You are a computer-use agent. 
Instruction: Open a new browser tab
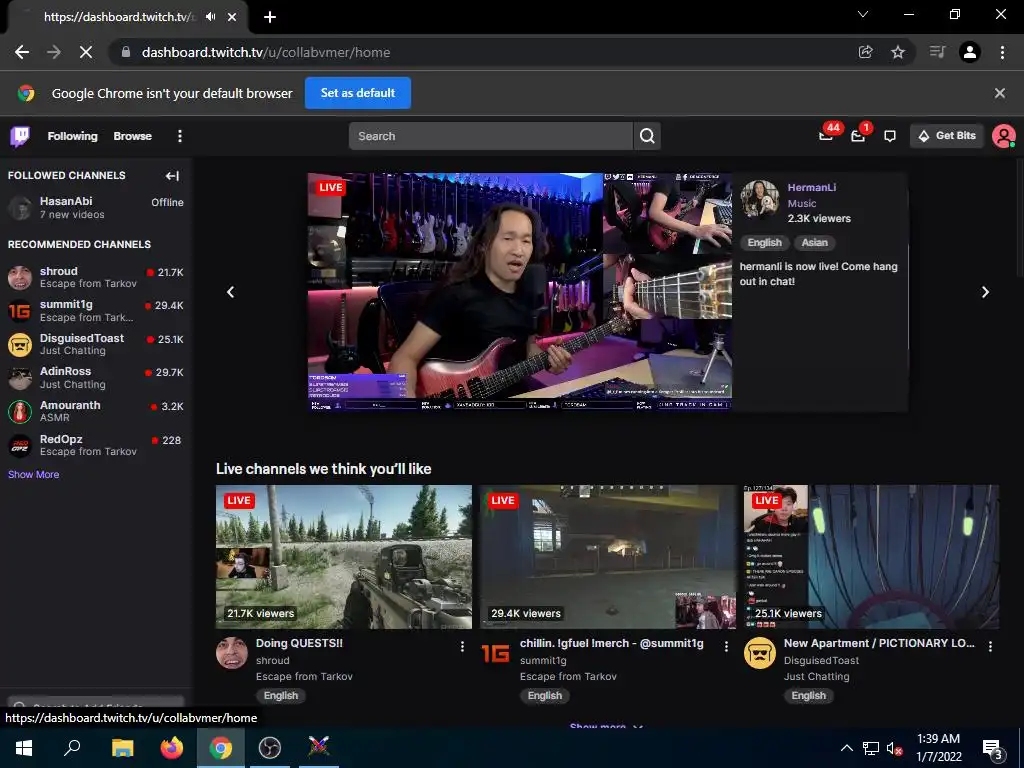(270, 17)
